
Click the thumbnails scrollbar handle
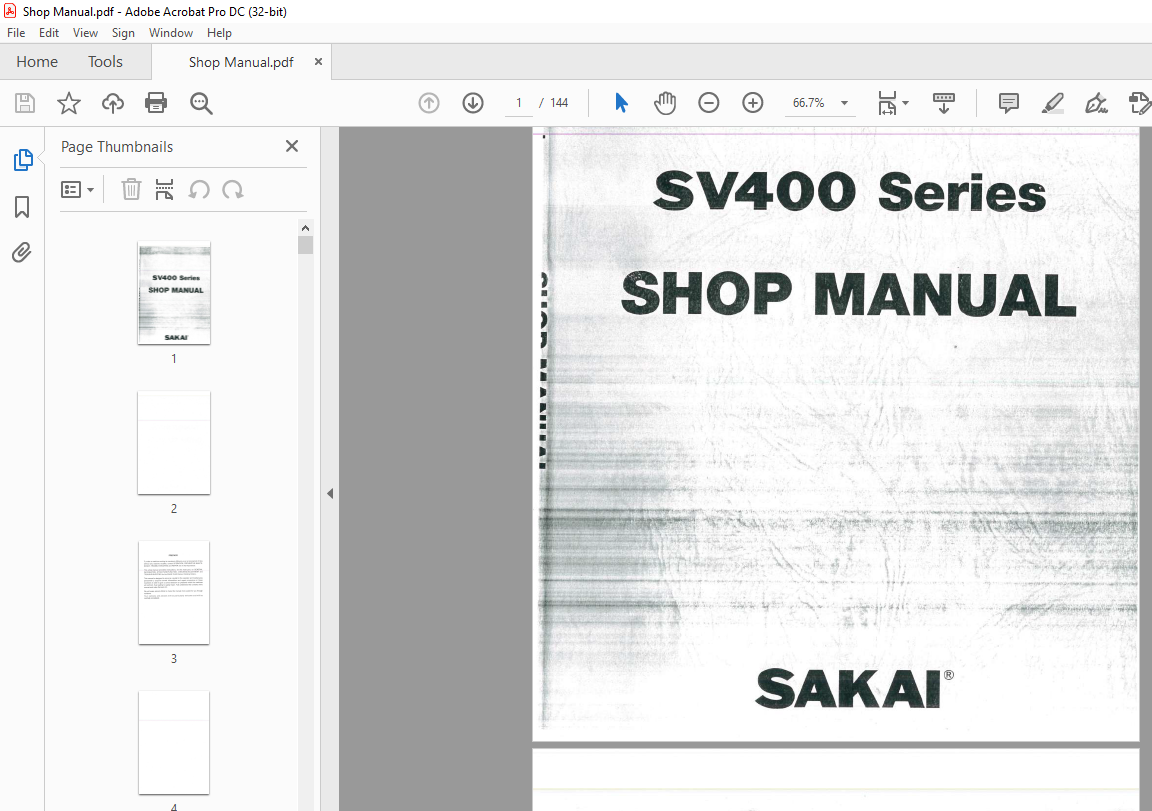click(306, 245)
